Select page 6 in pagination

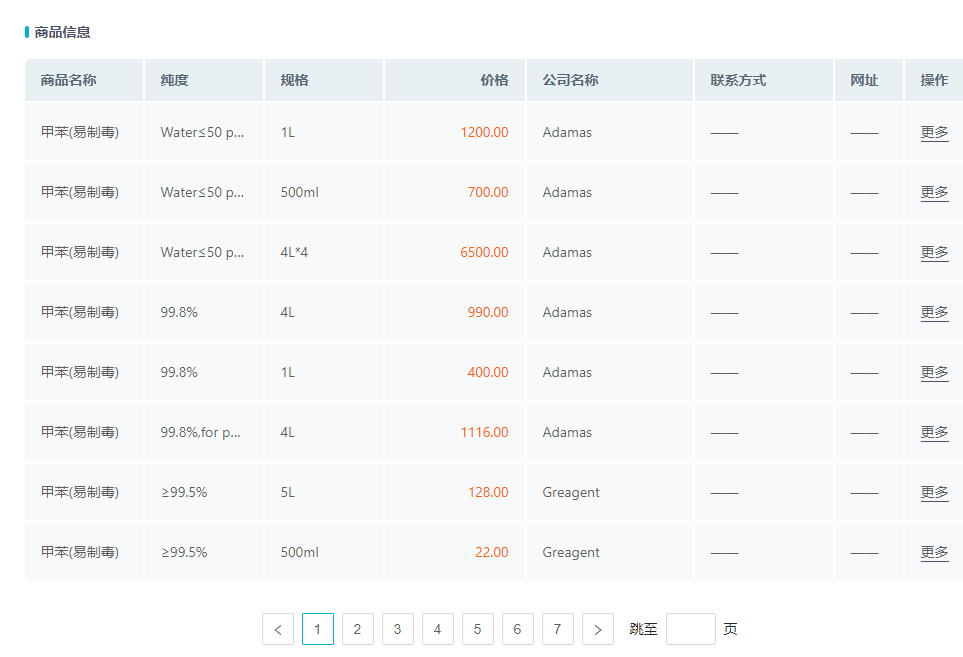[517, 629]
